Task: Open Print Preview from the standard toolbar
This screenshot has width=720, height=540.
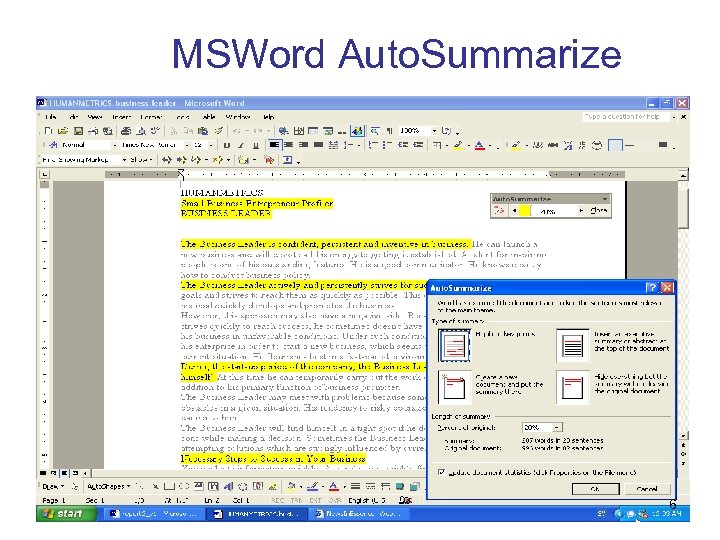Action: [141, 131]
